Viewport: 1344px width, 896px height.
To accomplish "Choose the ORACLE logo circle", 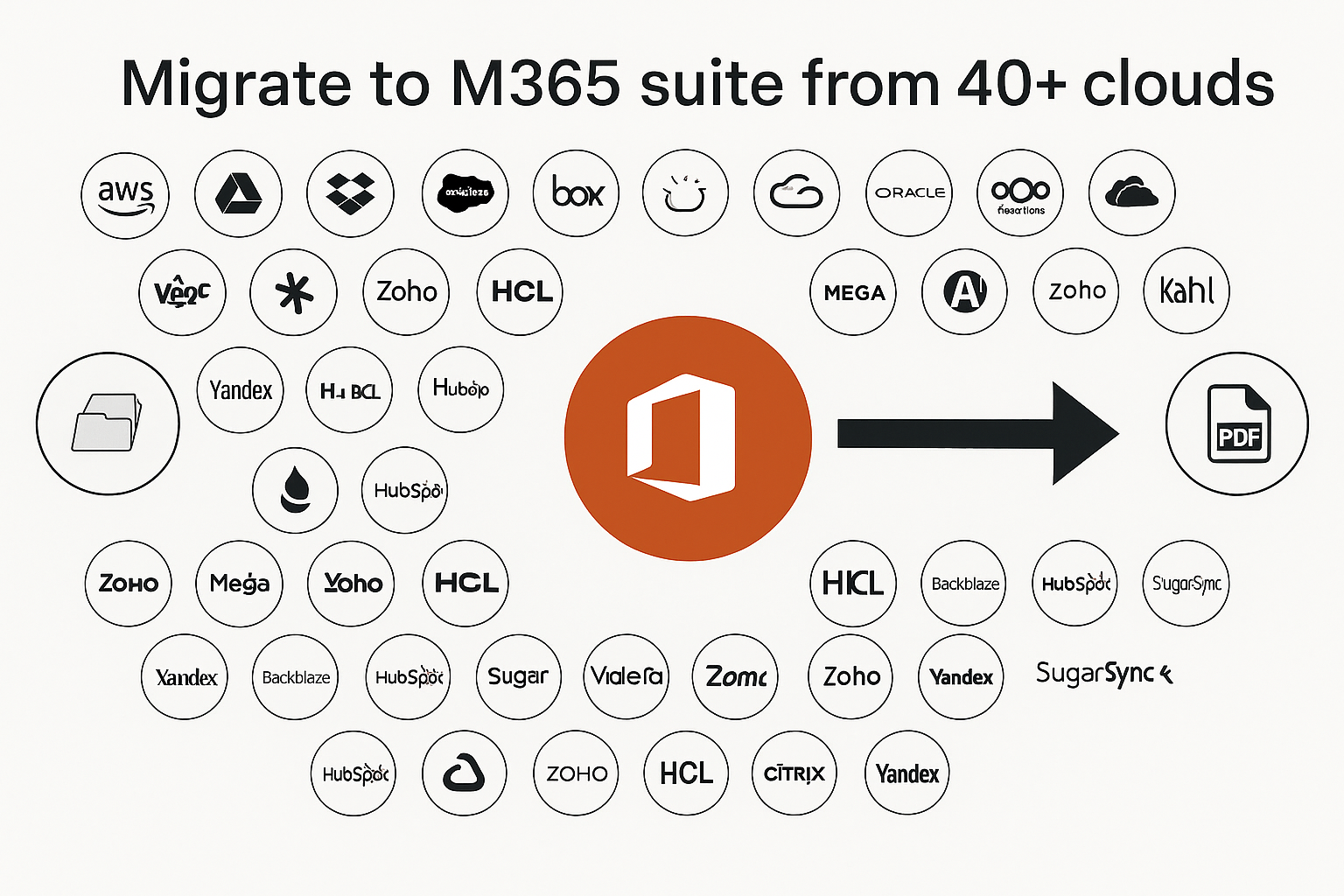I will [x=910, y=192].
